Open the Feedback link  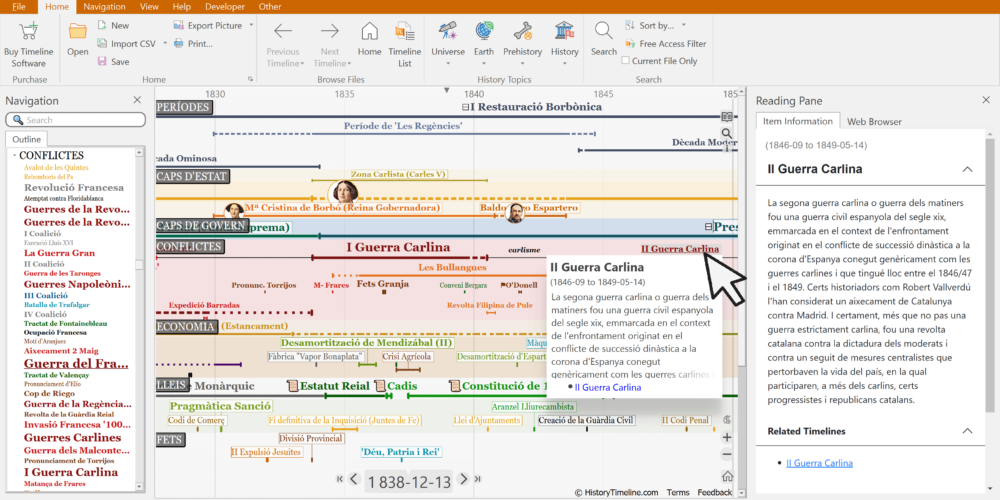714,492
